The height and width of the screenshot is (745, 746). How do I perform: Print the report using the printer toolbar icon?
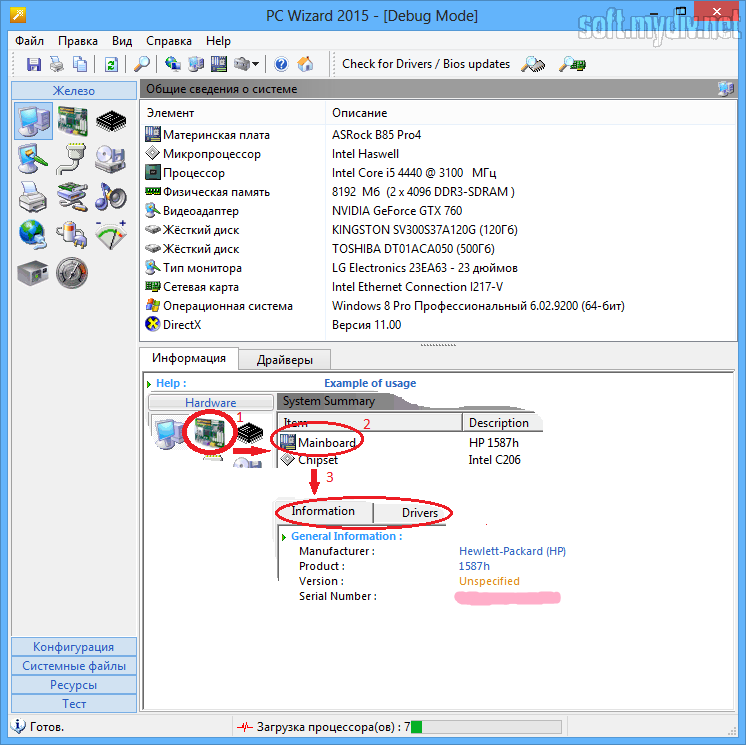click(57, 64)
